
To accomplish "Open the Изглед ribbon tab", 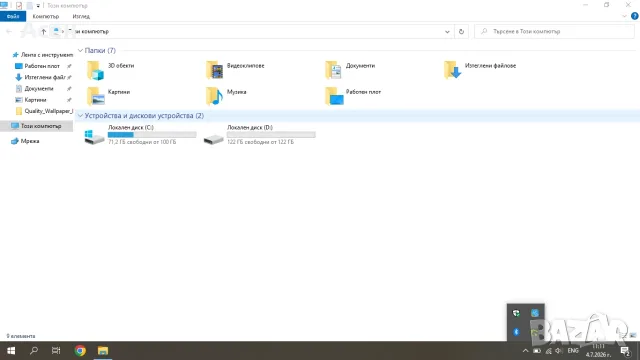I will 81,16.
